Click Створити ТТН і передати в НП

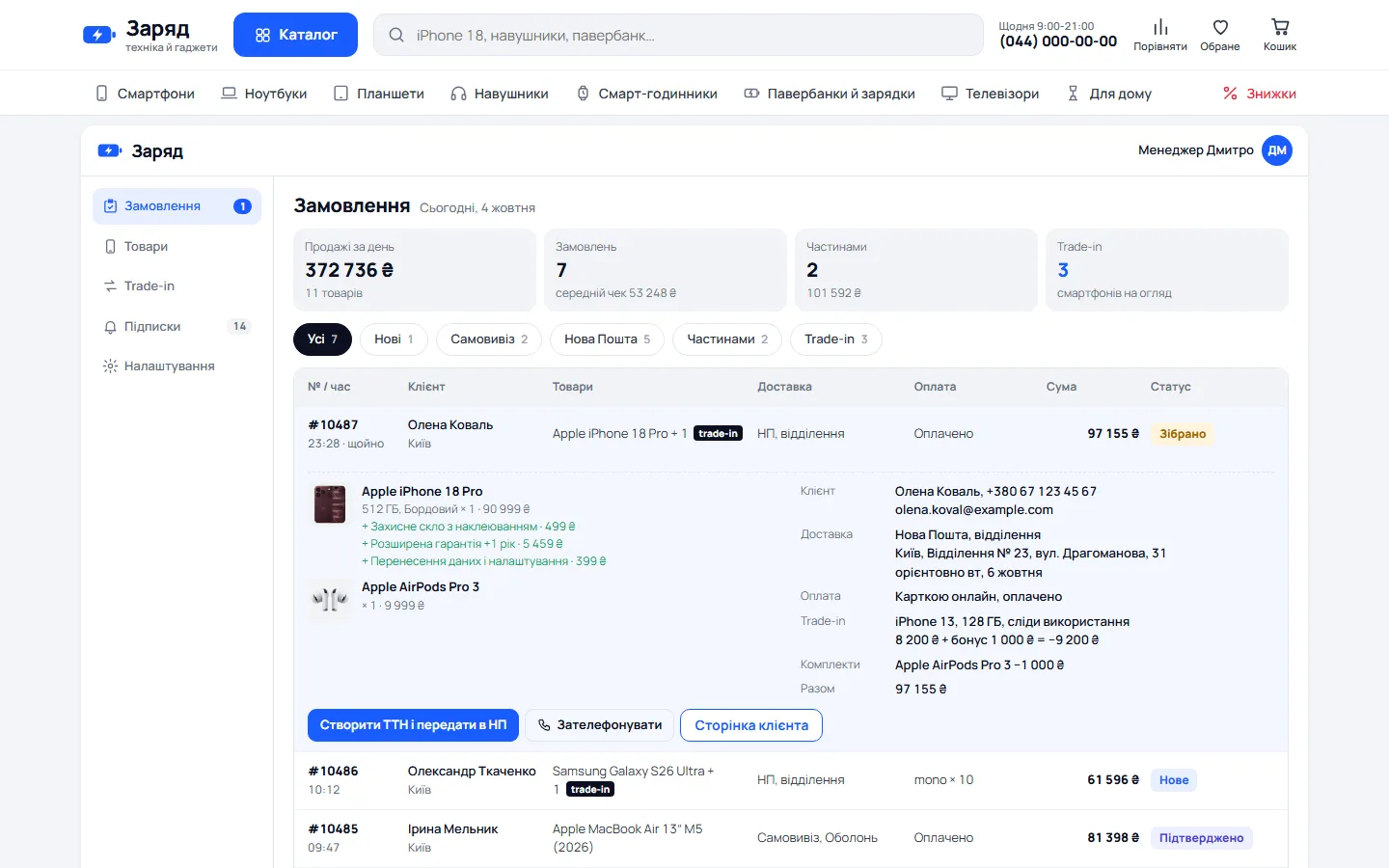(x=413, y=725)
